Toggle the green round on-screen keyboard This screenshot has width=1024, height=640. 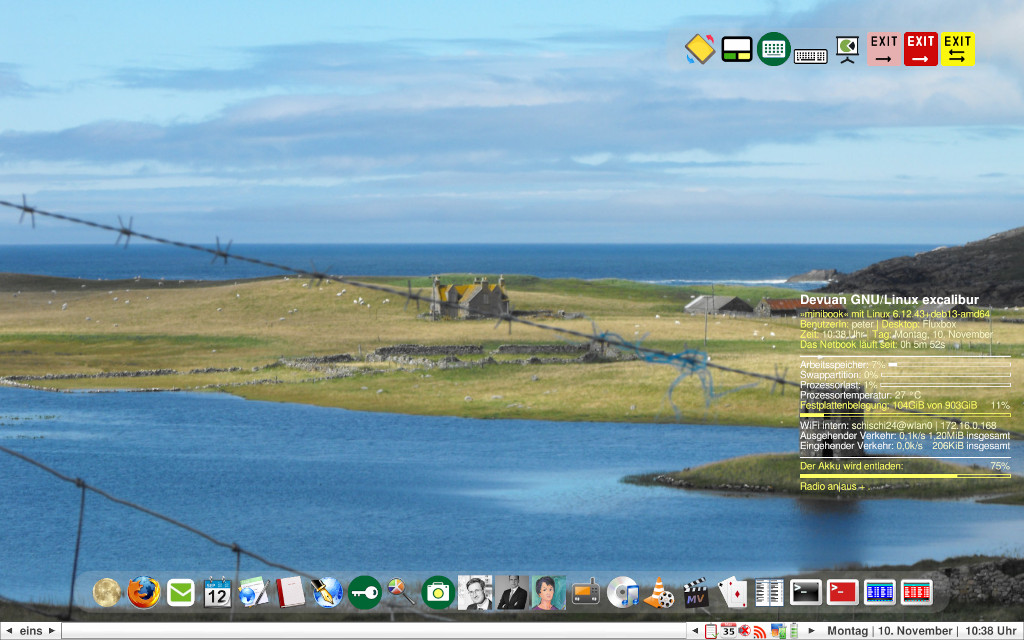[773, 49]
